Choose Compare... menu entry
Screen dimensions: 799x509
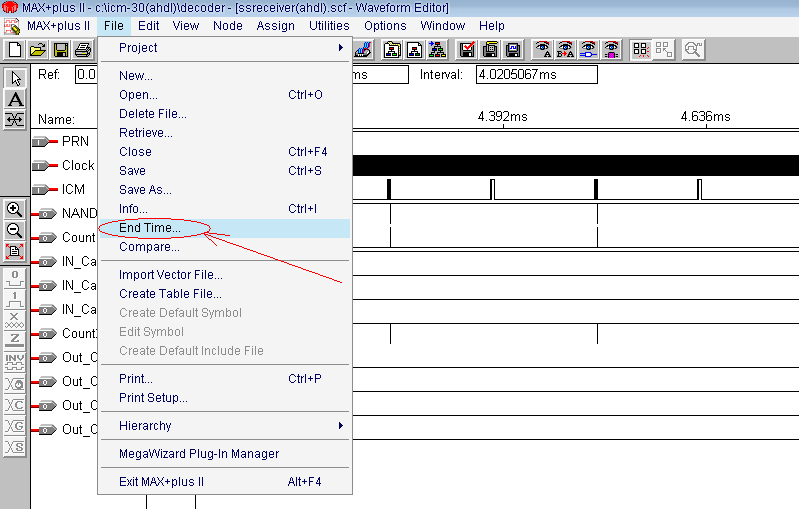(225, 247)
